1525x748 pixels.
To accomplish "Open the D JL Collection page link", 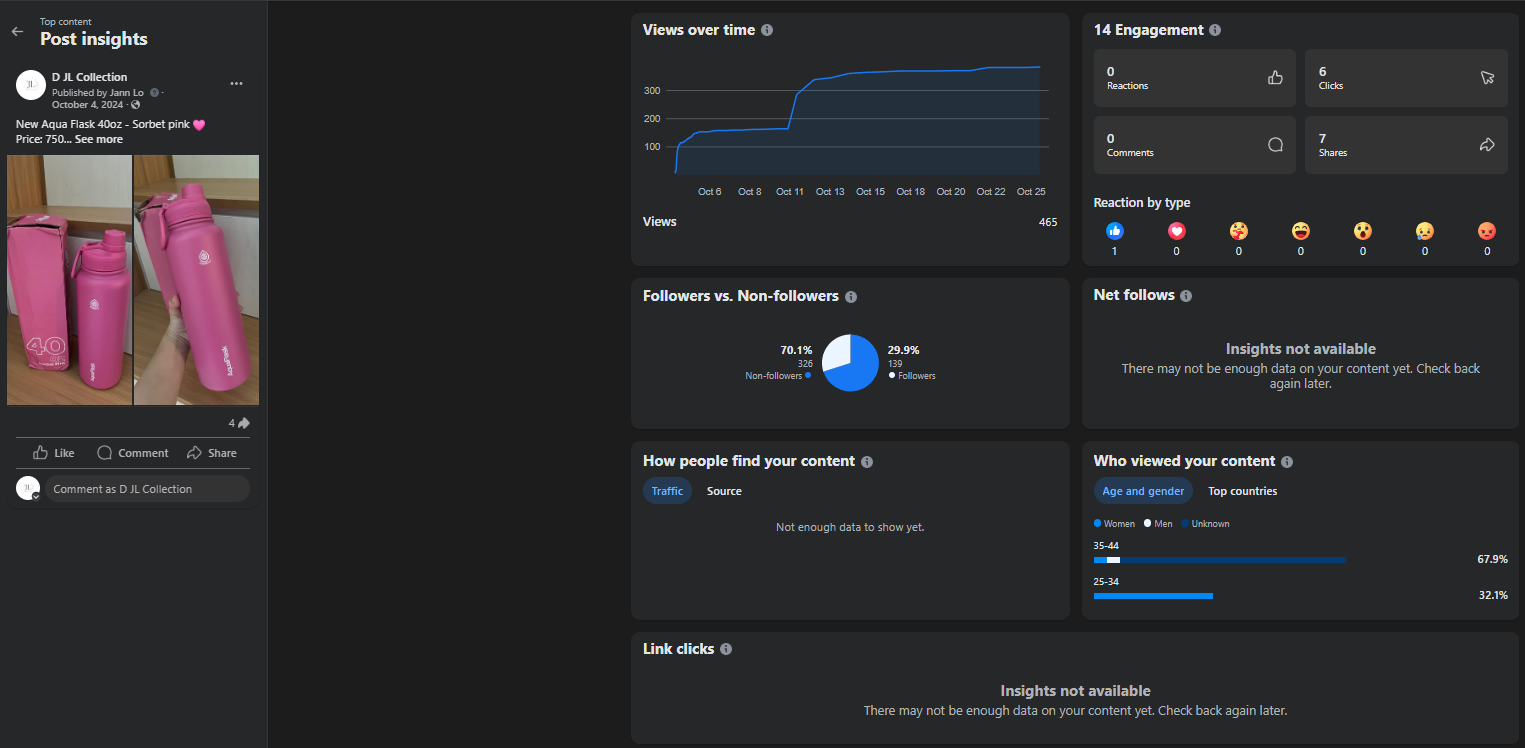I will click(89, 77).
